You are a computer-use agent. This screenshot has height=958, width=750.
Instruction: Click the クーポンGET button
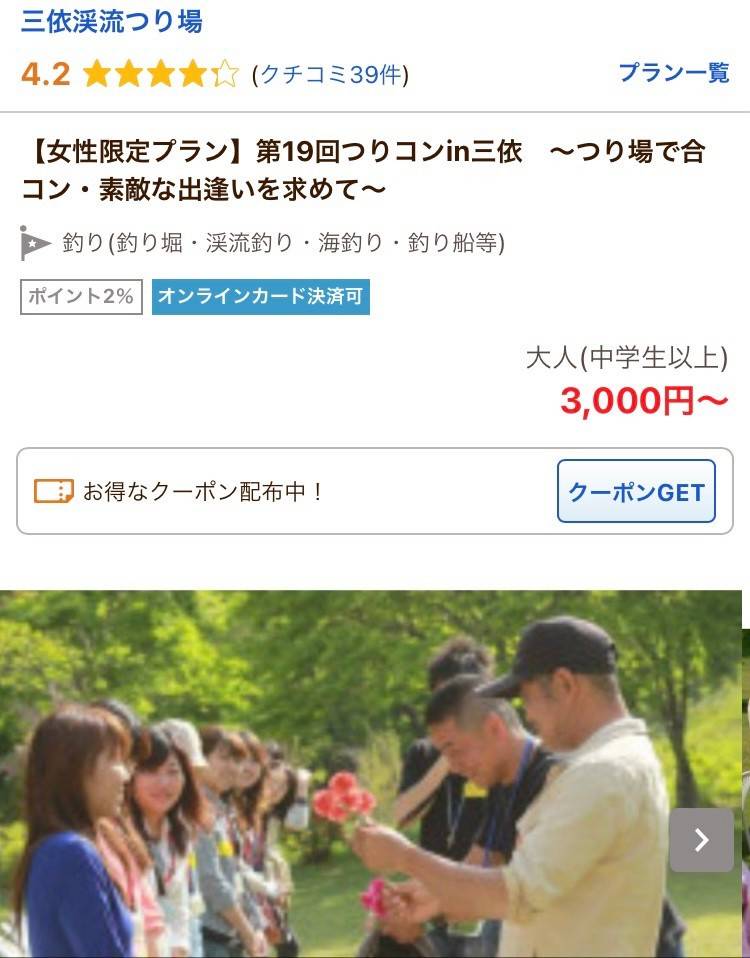[x=636, y=491]
